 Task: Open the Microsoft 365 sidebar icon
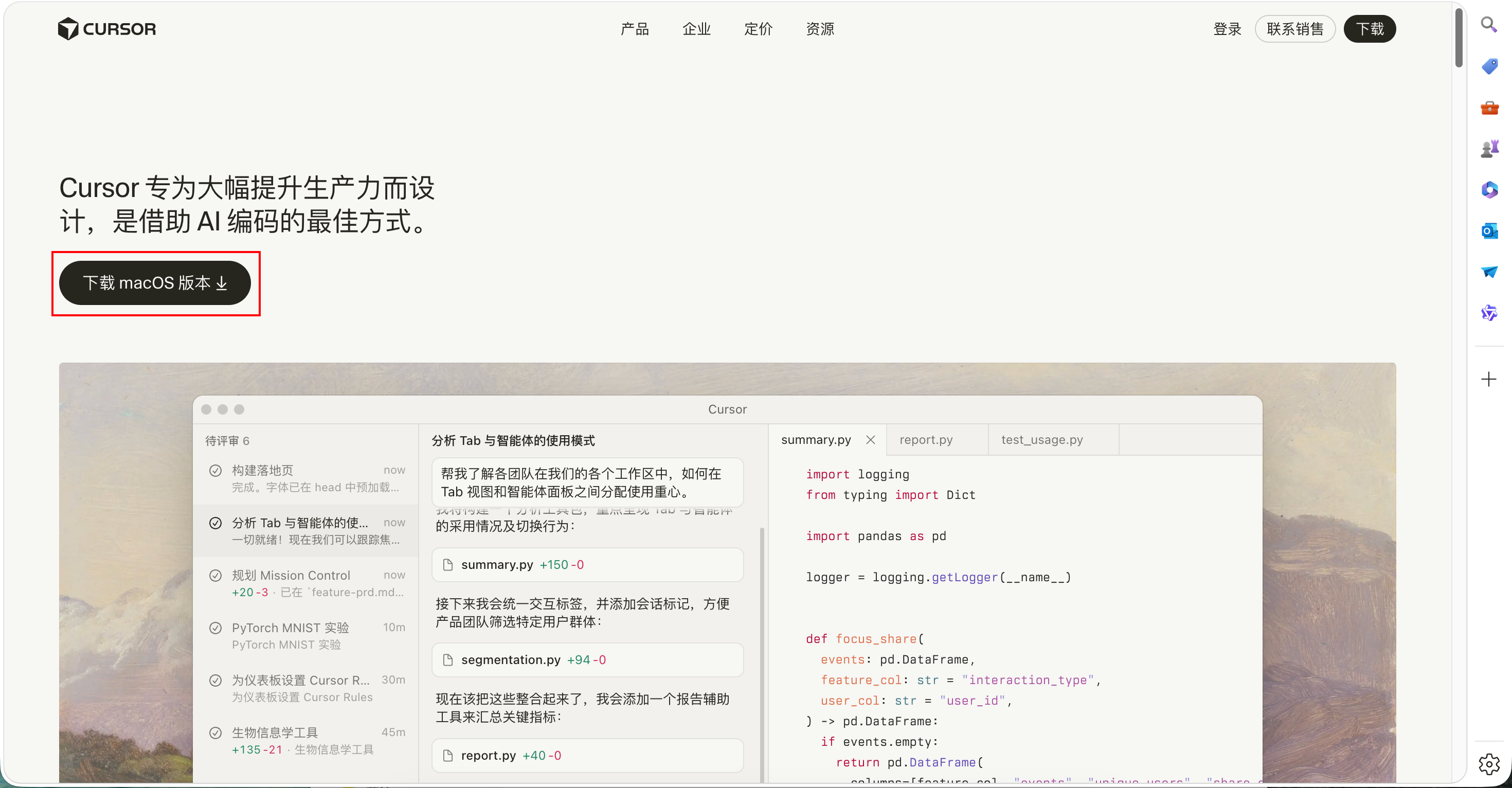pos(1489,189)
